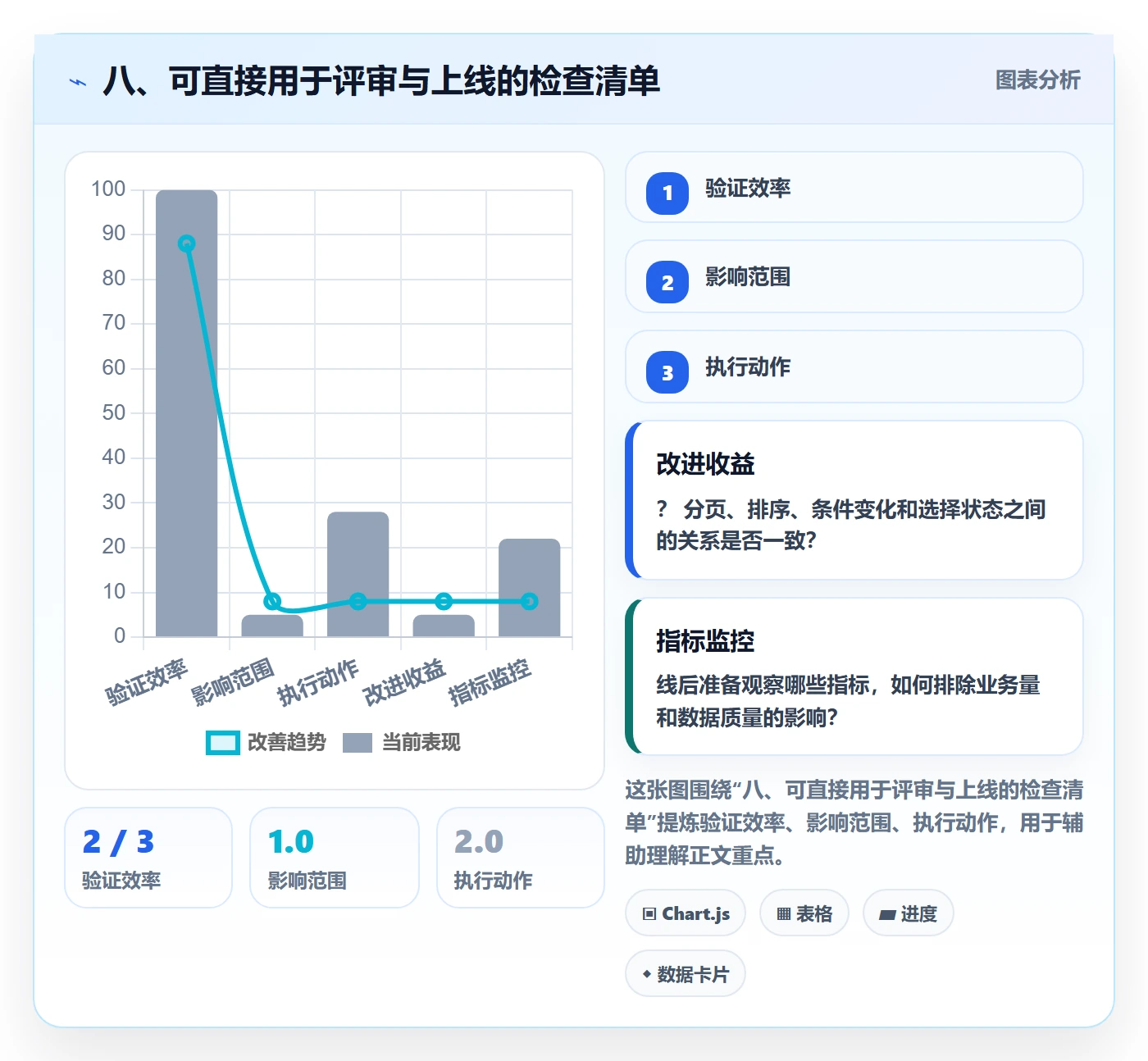
Task: Click the 2.0 执行动作 stat card
Action: coord(521,858)
